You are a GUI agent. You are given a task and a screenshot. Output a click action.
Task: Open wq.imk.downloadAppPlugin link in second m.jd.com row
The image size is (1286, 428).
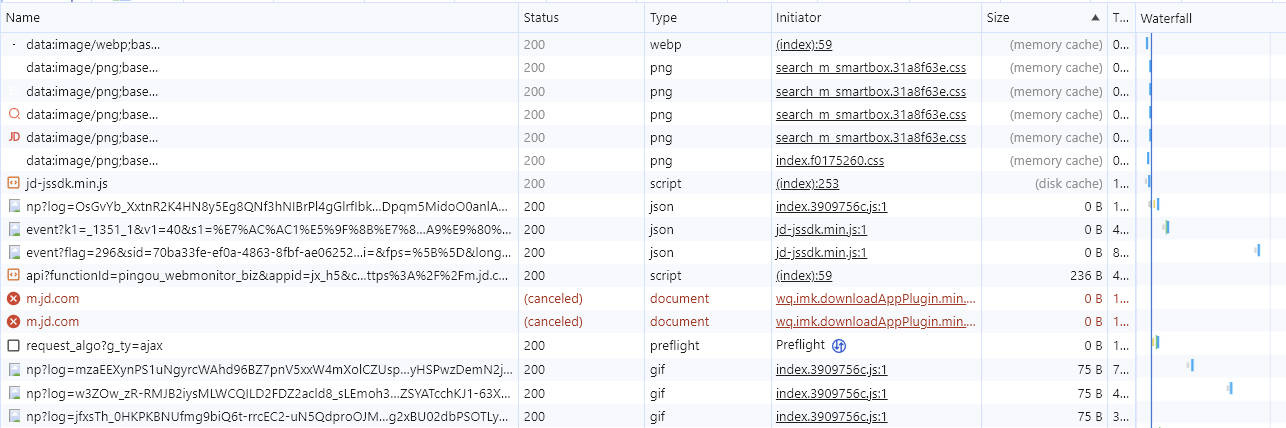tap(875, 322)
